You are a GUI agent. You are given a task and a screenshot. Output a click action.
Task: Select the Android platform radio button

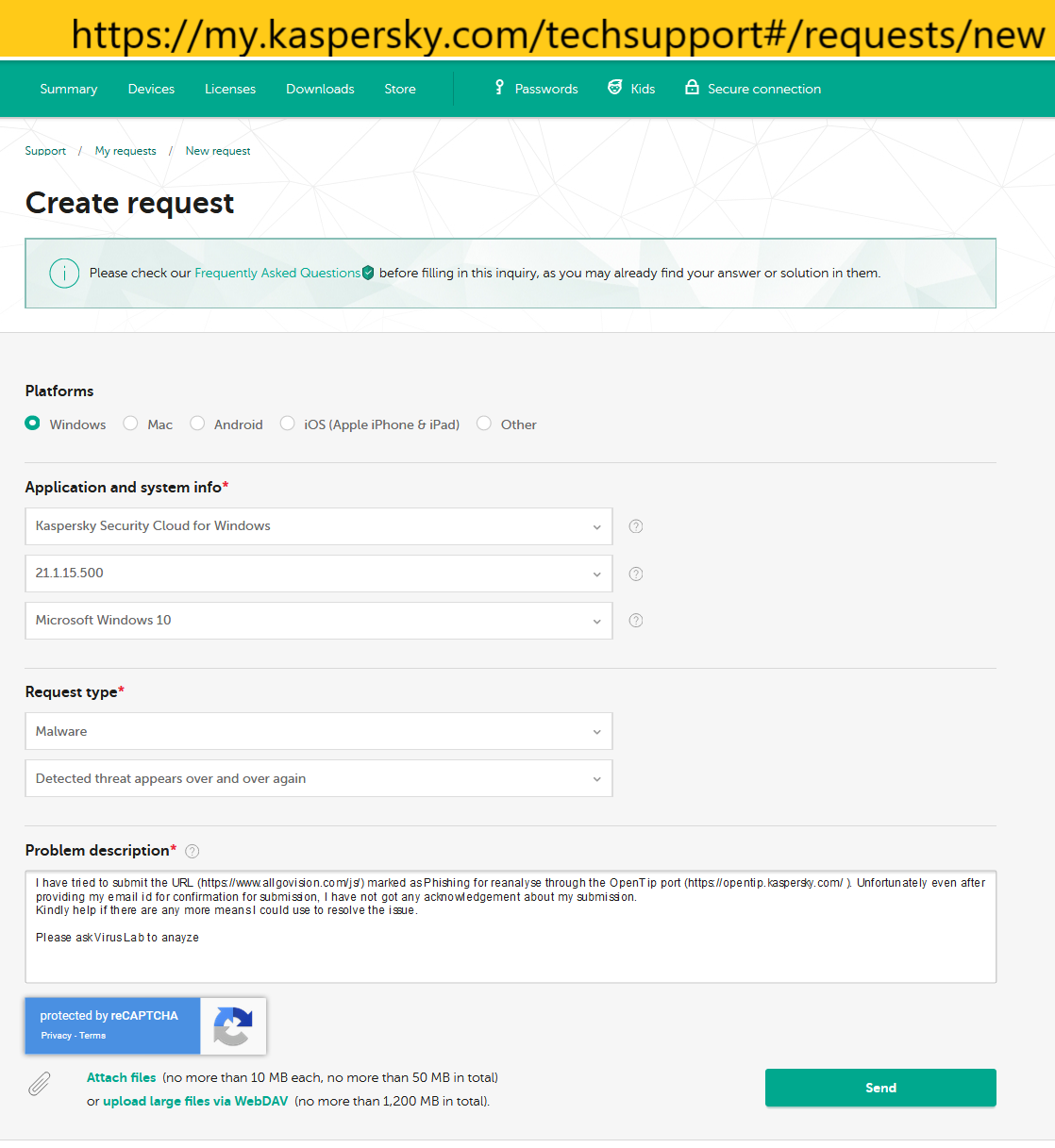click(197, 424)
